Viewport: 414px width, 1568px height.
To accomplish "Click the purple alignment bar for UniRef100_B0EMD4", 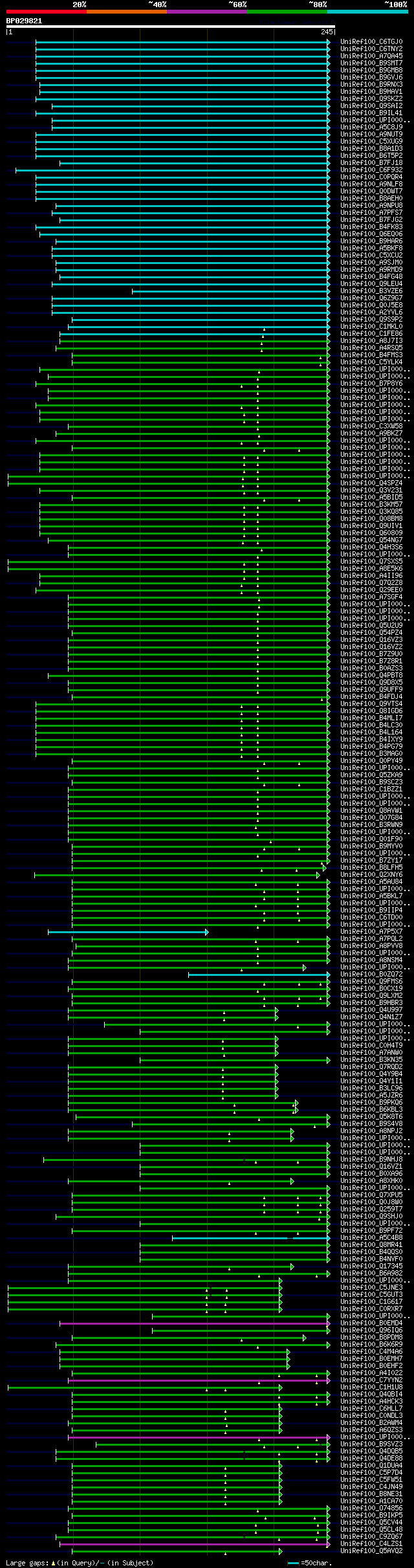I will pyautogui.click(x=195, y=1323).
